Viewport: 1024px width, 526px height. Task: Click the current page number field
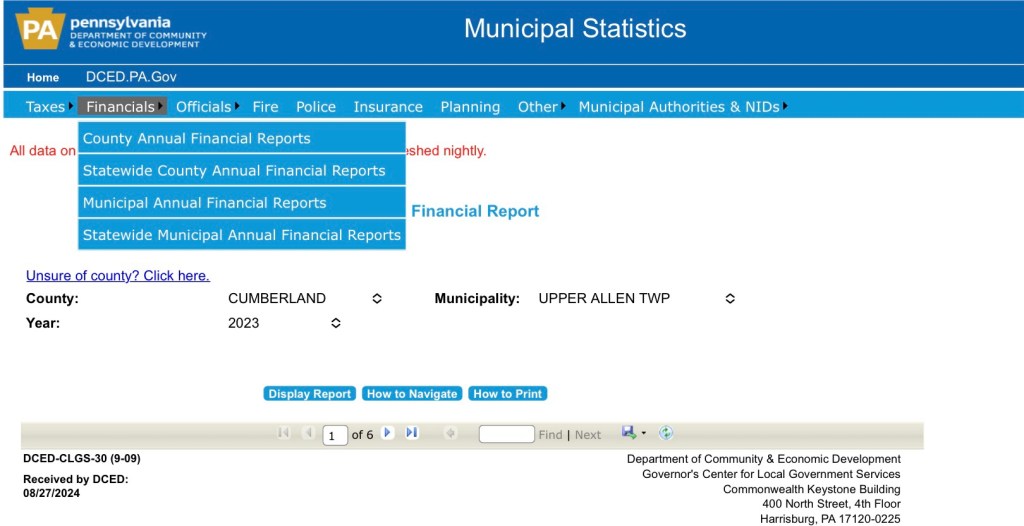click(x=335, y=435)
